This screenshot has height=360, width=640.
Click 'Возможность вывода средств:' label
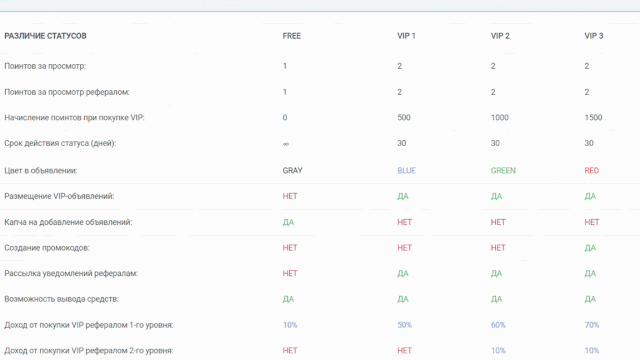tap(61, 299)
